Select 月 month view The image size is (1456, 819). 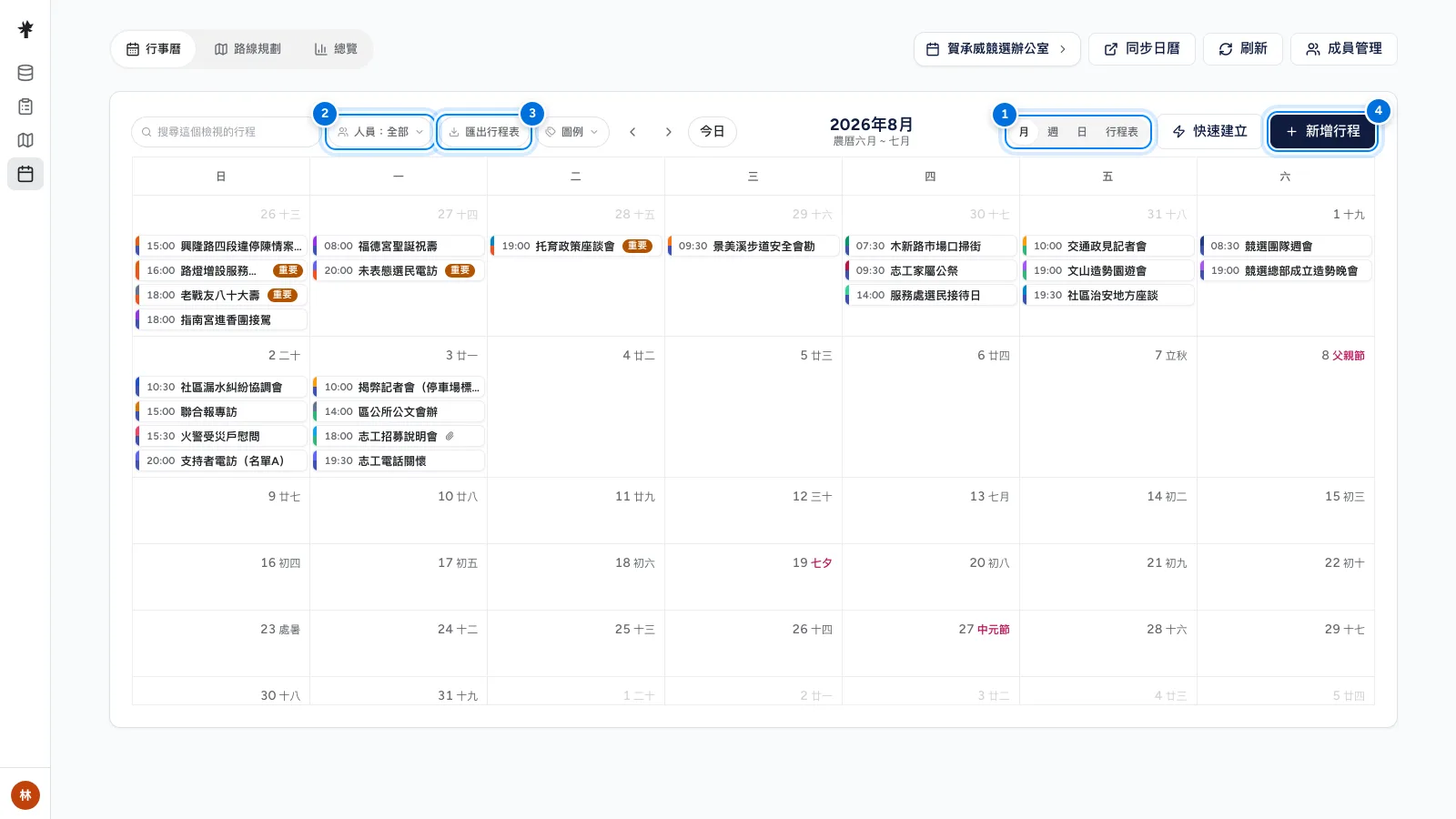coord(1024,132)
